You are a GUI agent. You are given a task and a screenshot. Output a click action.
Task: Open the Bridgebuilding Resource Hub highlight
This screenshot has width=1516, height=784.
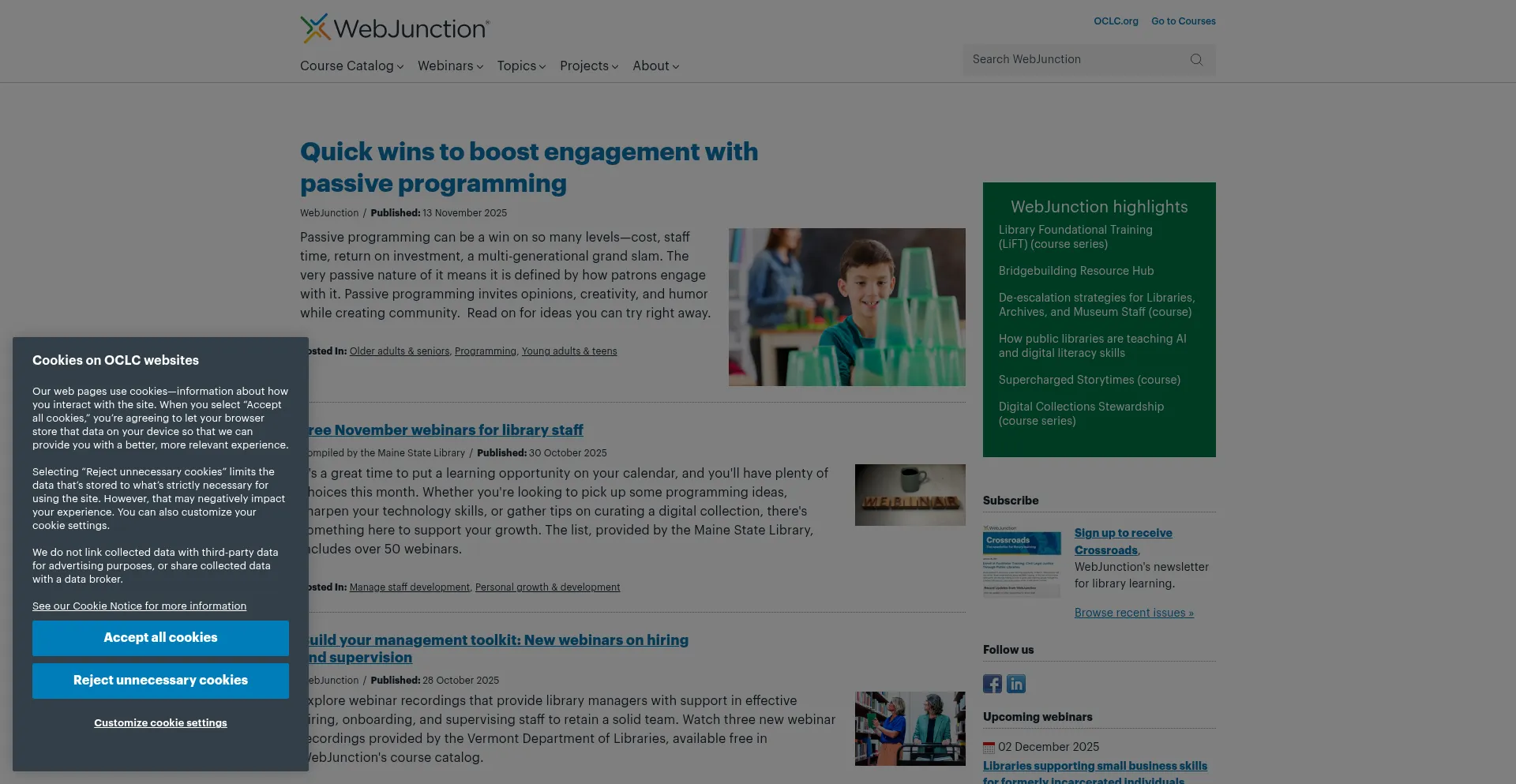coord(1076,271)
